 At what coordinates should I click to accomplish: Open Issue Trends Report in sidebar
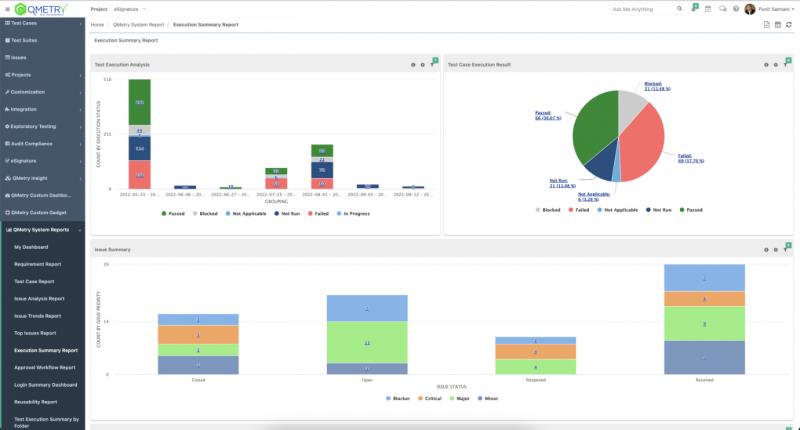[x=40, y=315]
